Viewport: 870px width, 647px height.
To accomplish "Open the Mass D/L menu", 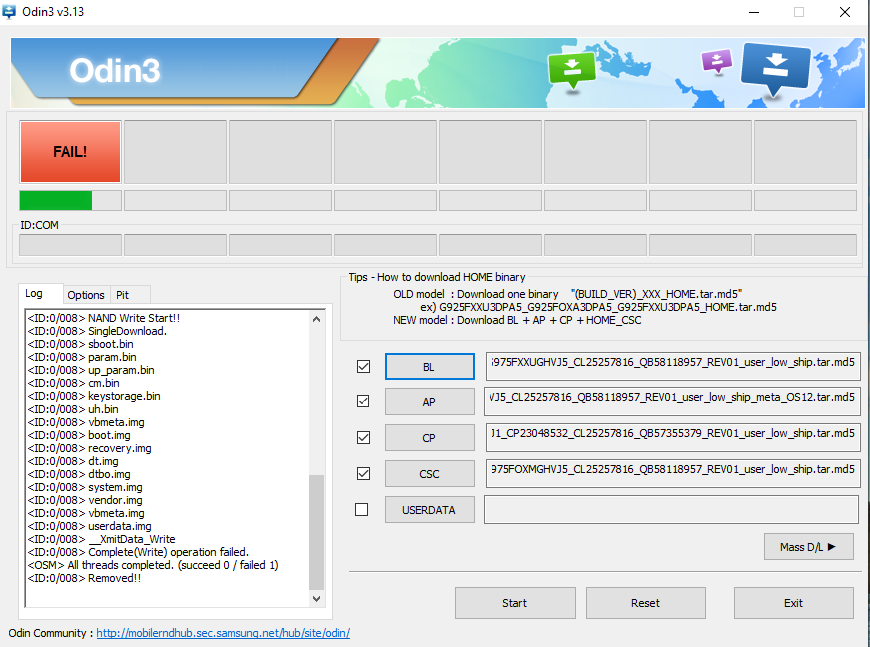I will pyautogui.click(x=808, y=547).
